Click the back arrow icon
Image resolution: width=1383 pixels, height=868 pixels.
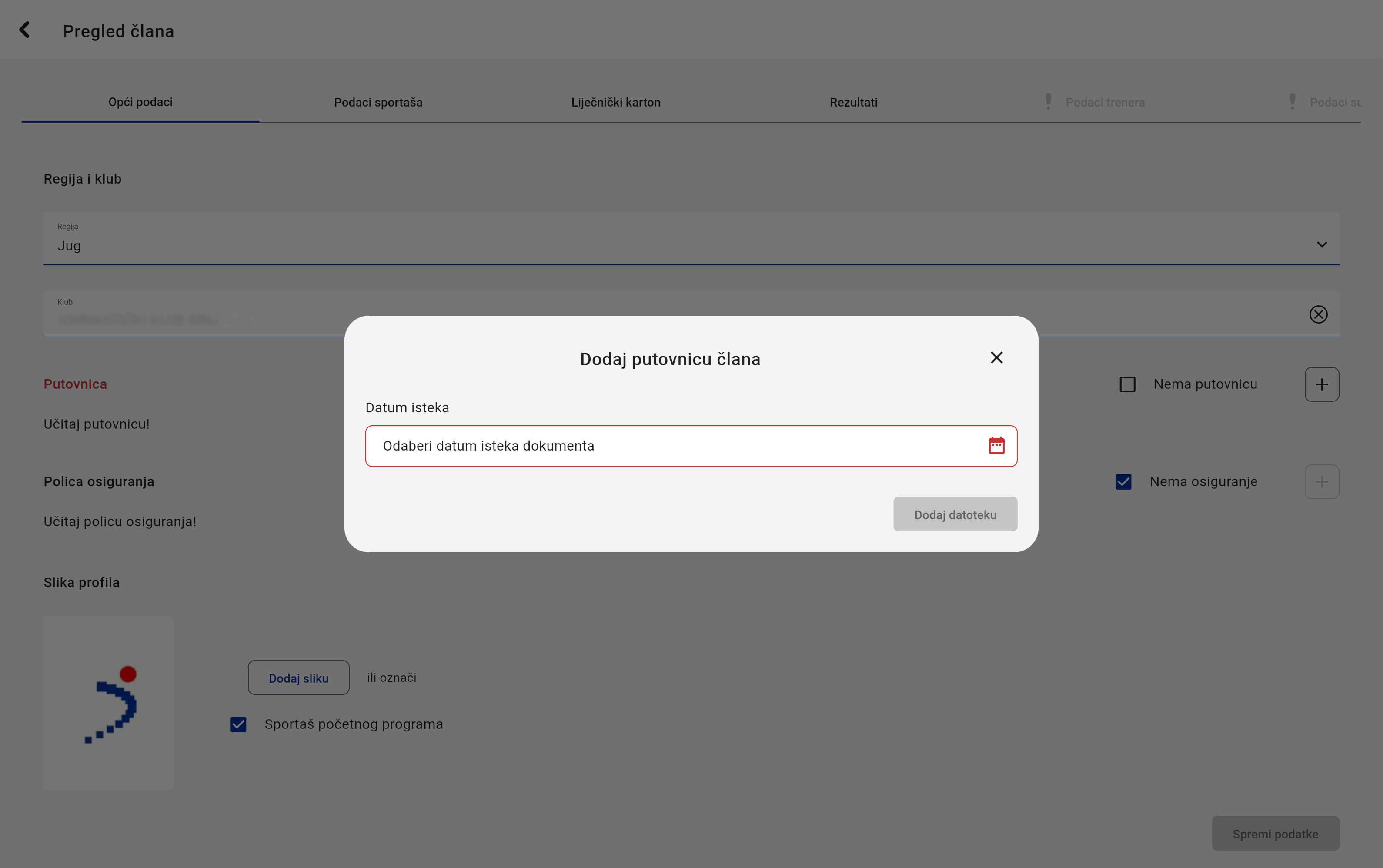tap(24, 30)
